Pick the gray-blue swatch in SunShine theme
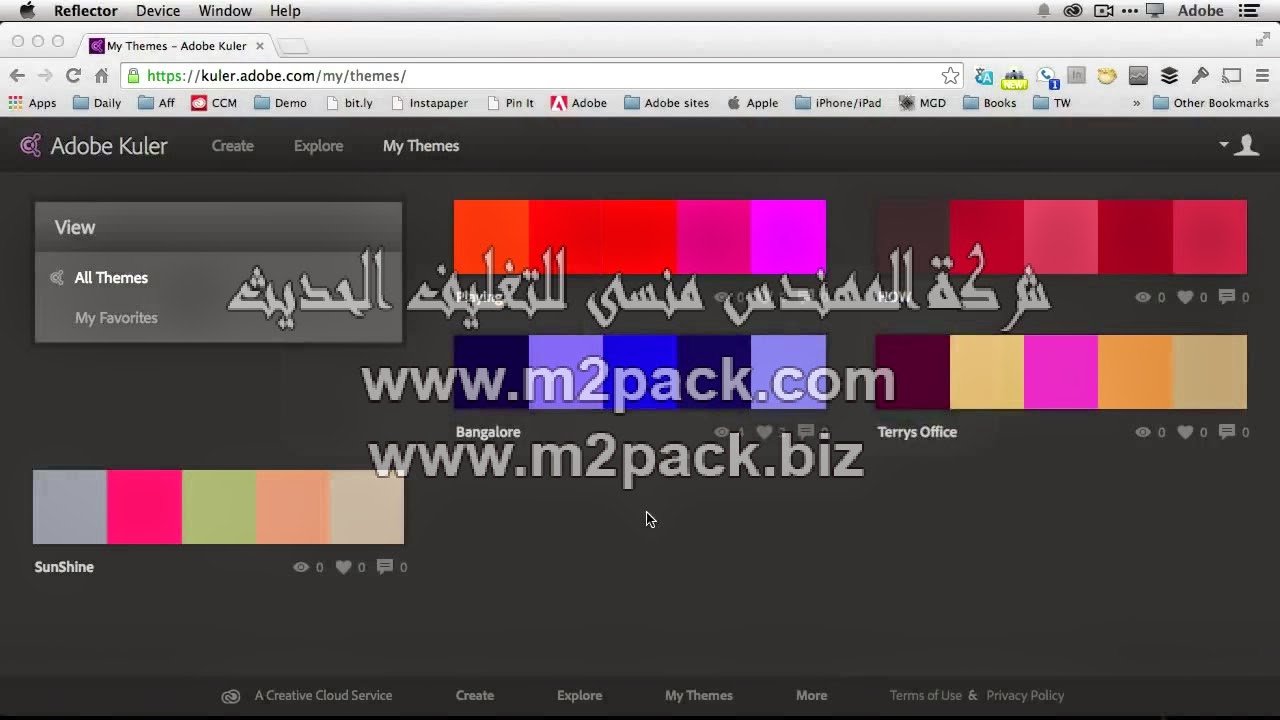 [x=70, y=507]
